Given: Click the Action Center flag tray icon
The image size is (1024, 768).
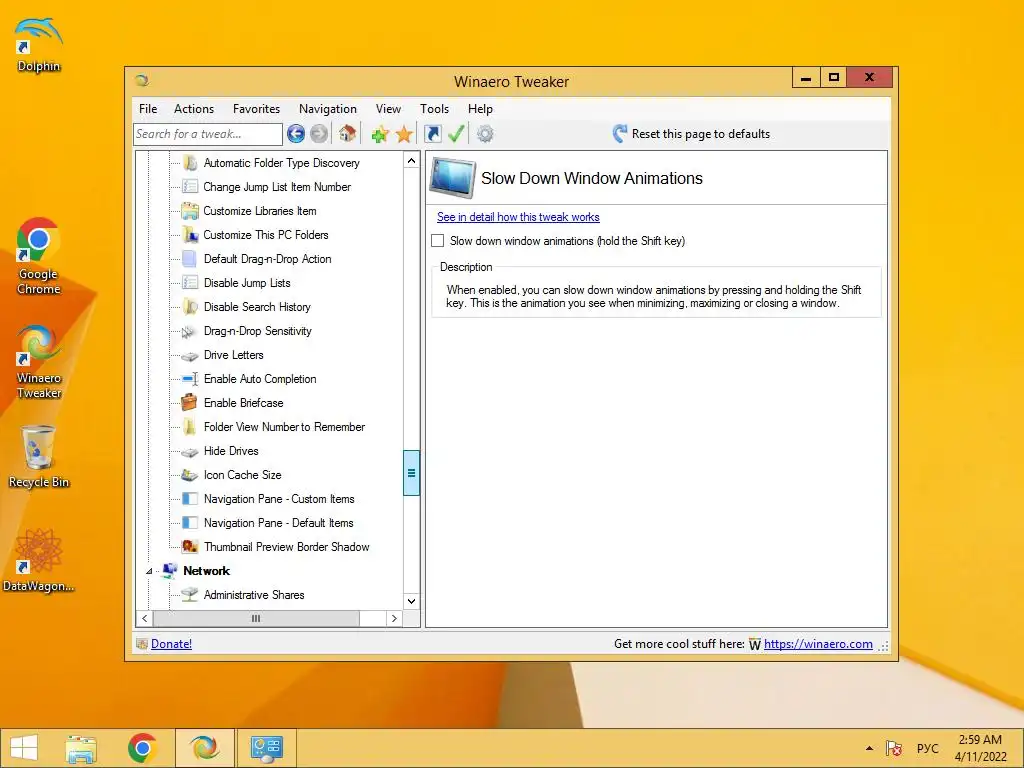Looking at the screenshot, I should (893, 748).
